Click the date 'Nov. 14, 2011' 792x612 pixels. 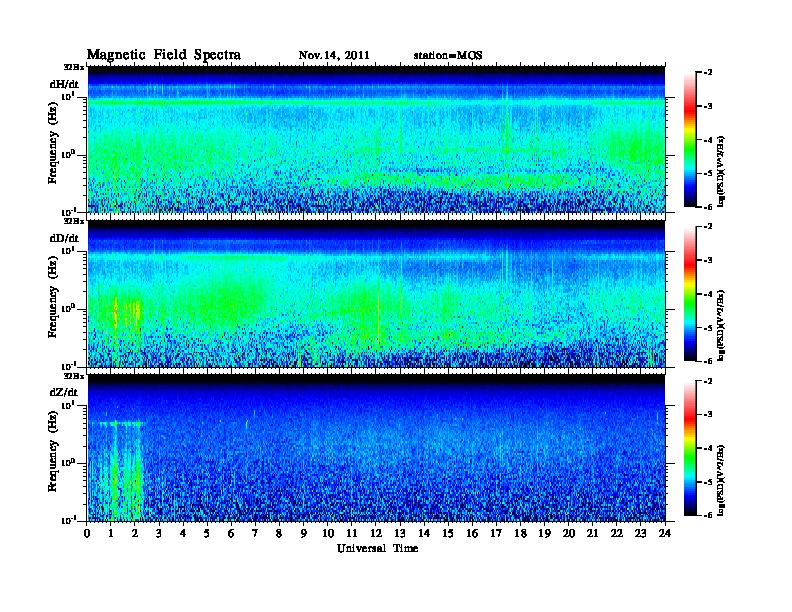[334, 56]
